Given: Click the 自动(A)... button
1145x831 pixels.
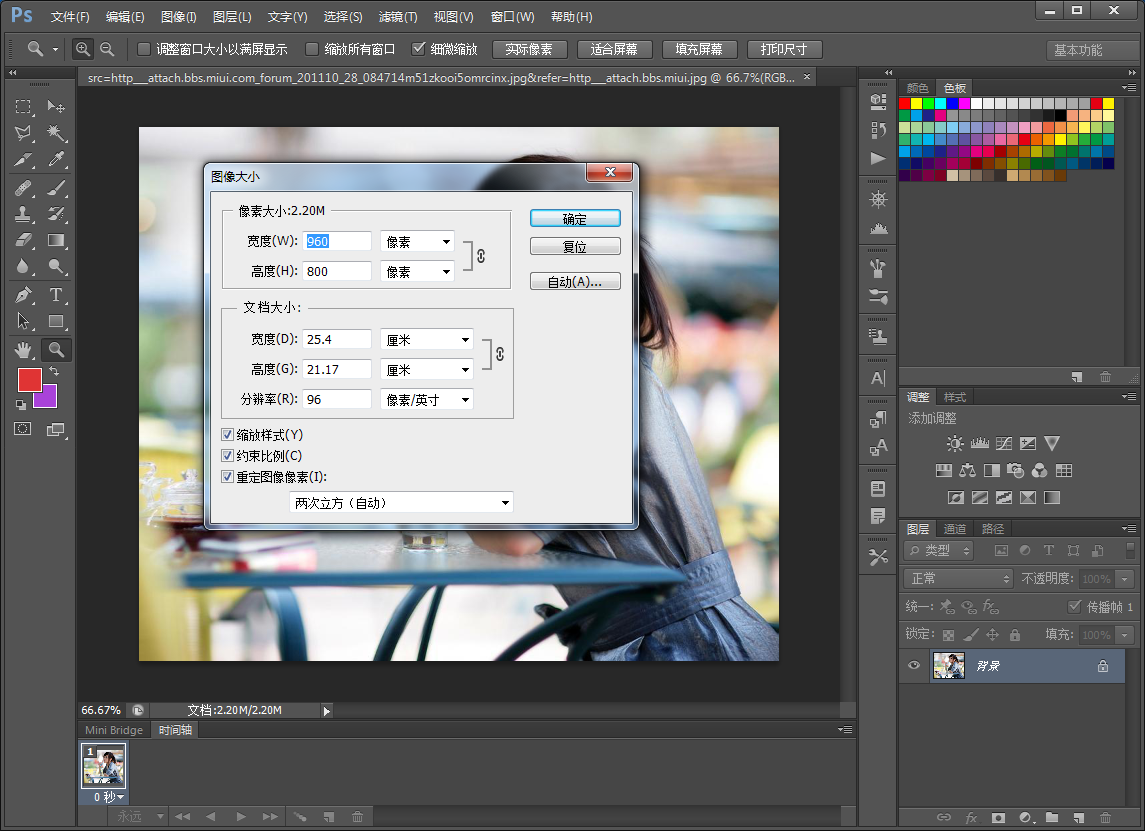Looking at the screenshot, I should tap(575, 282).
